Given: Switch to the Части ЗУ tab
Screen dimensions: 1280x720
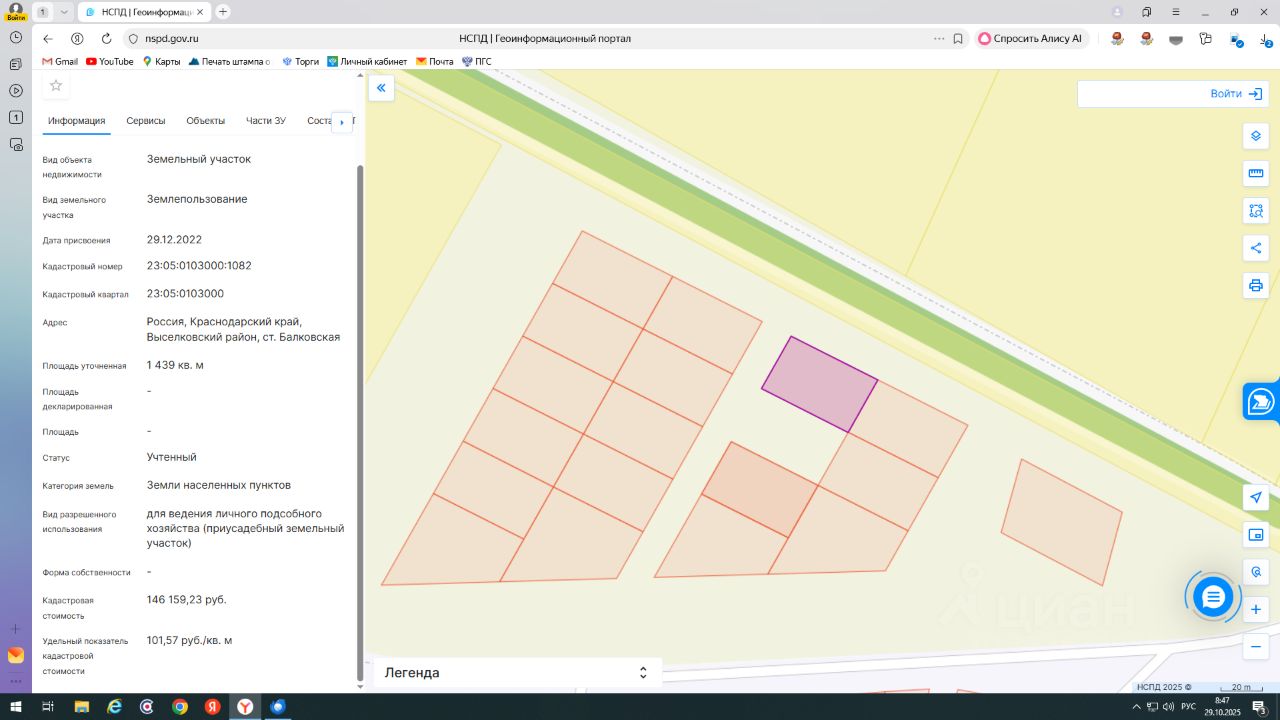Looking at the screenshot, I should coord(266,121).
